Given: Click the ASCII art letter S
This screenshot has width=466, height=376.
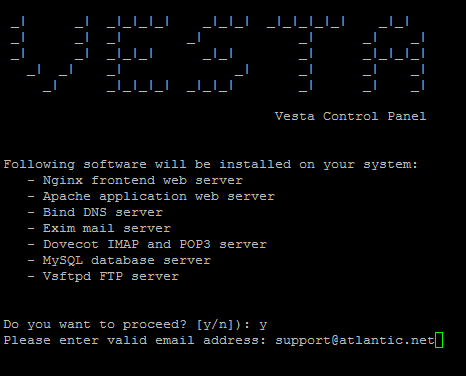Looking at the screenshot, I should (x=218, y=54).
